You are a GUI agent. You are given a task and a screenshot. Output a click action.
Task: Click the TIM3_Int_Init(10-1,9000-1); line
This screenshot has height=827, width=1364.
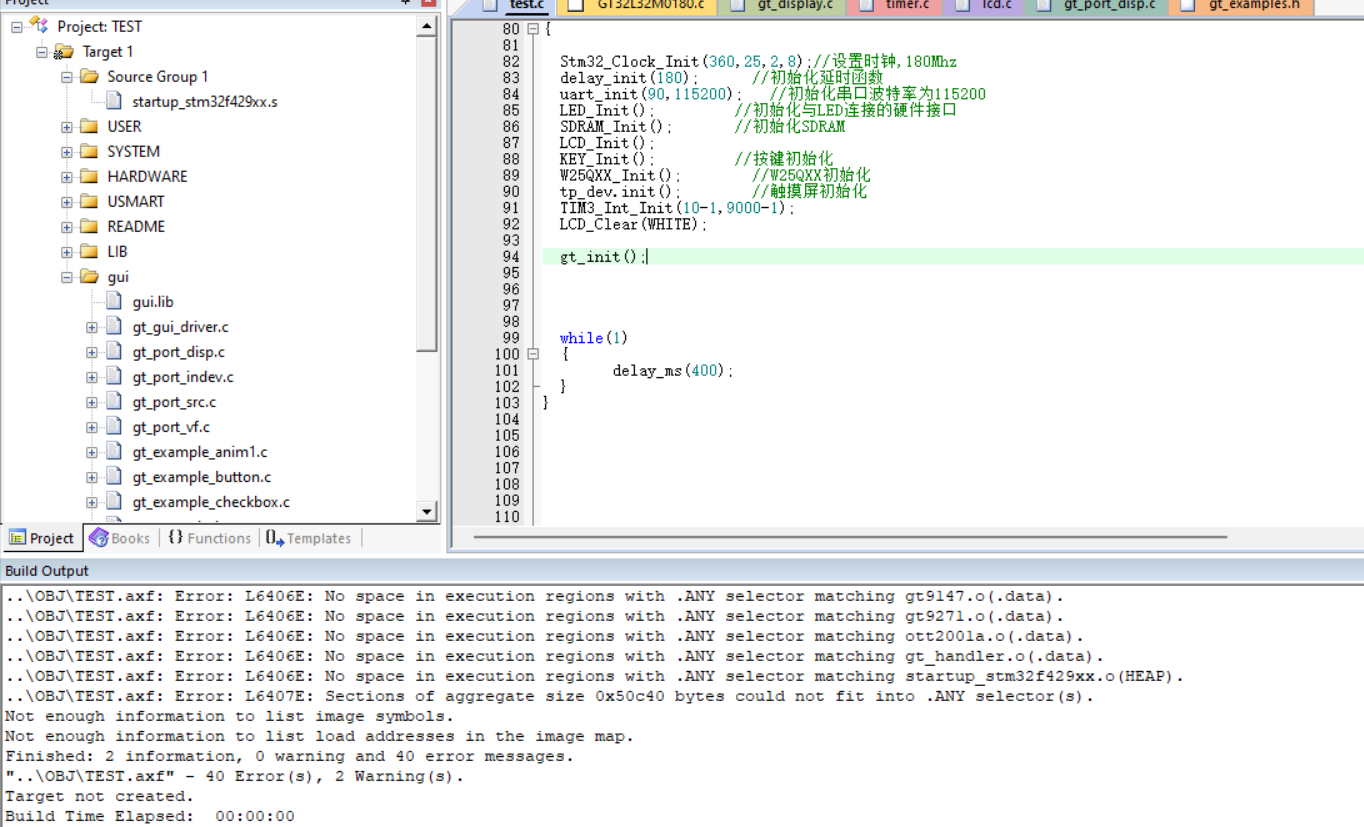677,208
